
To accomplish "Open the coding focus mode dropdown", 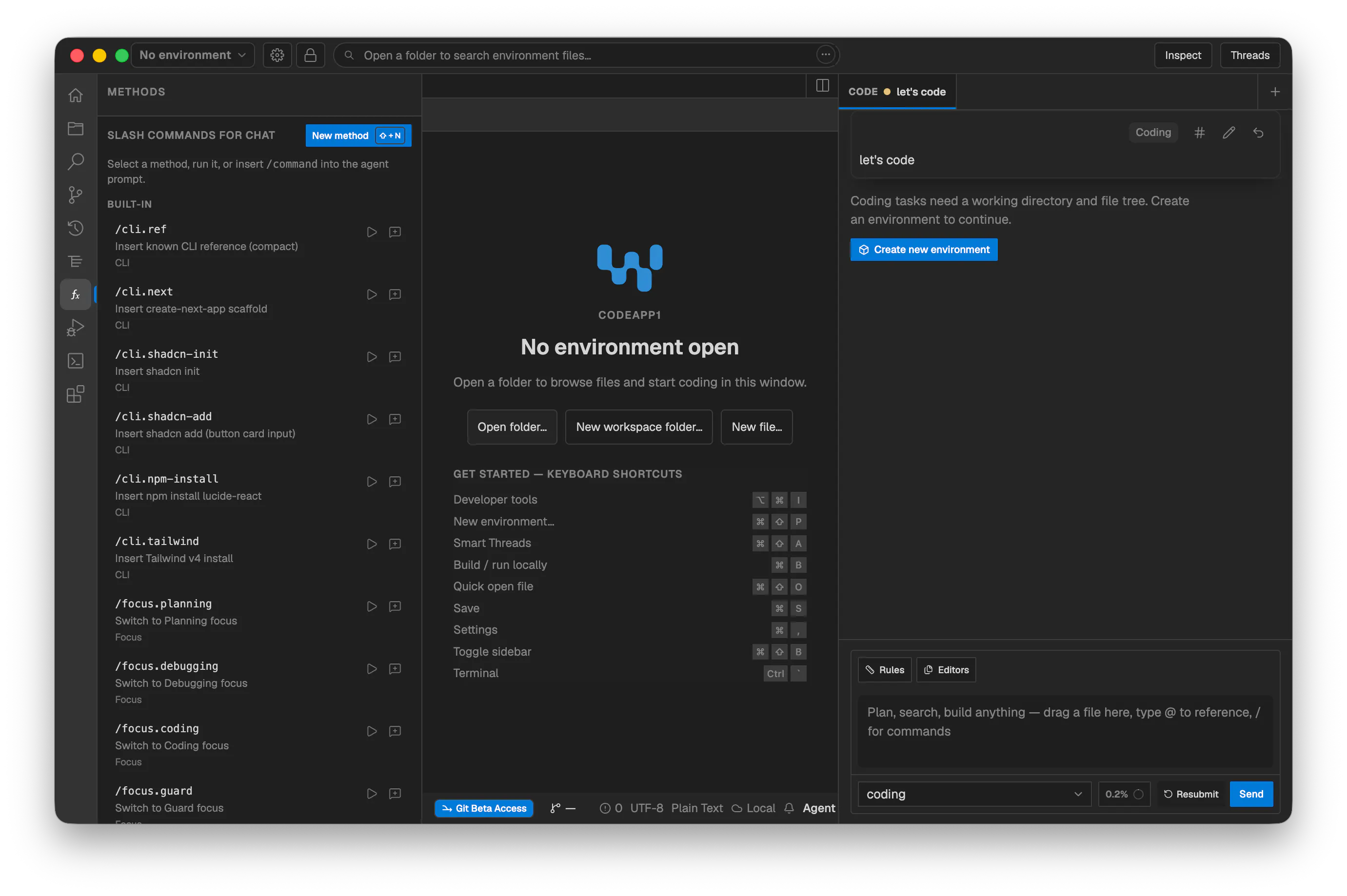I will point(974,794).
